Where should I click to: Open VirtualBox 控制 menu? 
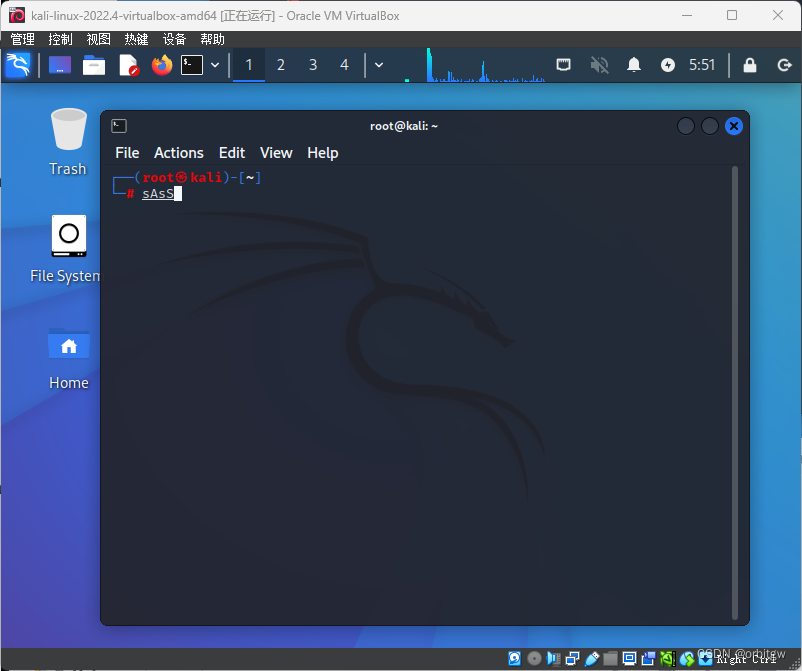60,39
